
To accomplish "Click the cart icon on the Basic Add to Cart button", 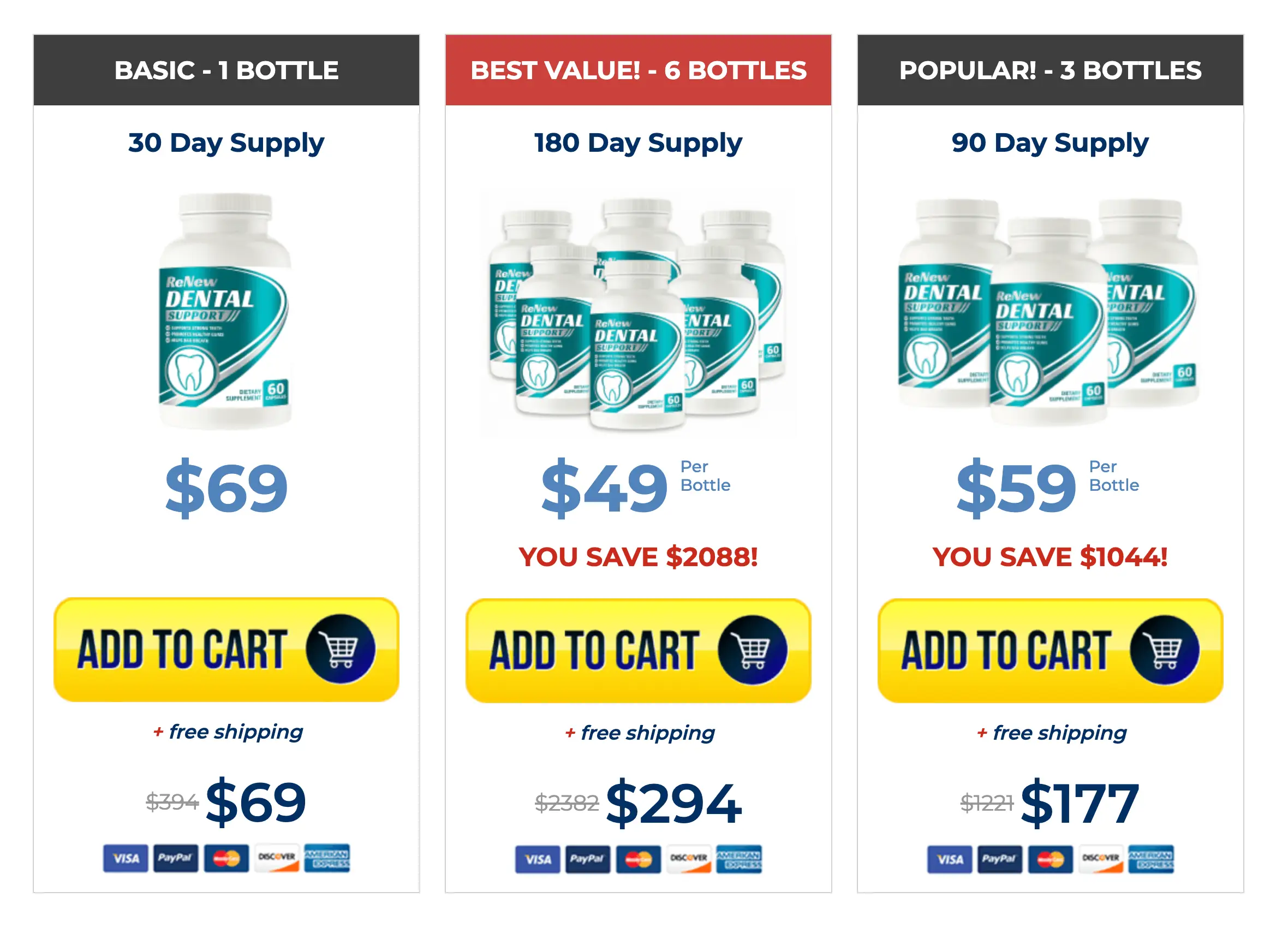I will coord(341,649).
